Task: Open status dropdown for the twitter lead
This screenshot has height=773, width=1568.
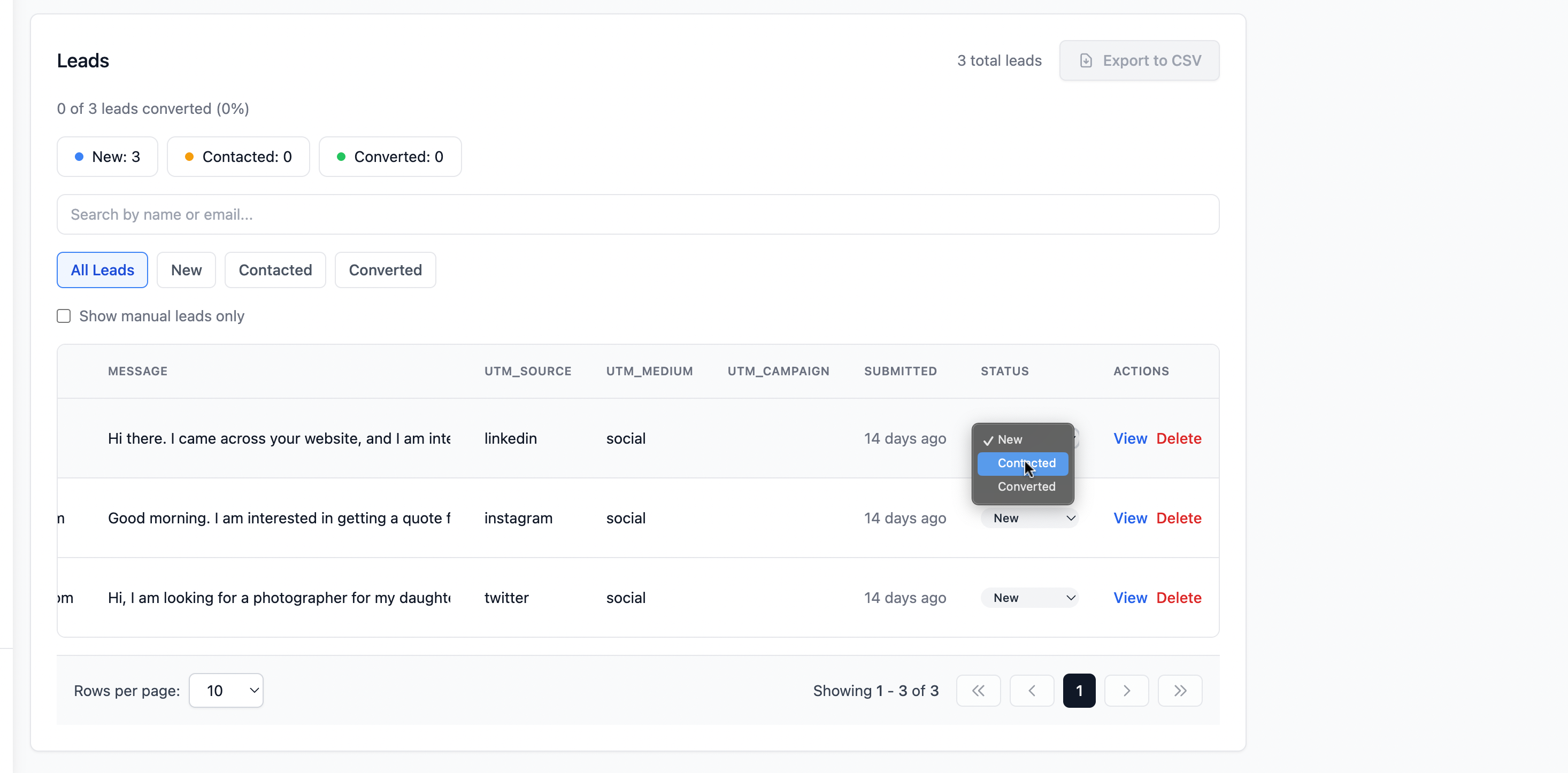Action: click(1030, 598)
